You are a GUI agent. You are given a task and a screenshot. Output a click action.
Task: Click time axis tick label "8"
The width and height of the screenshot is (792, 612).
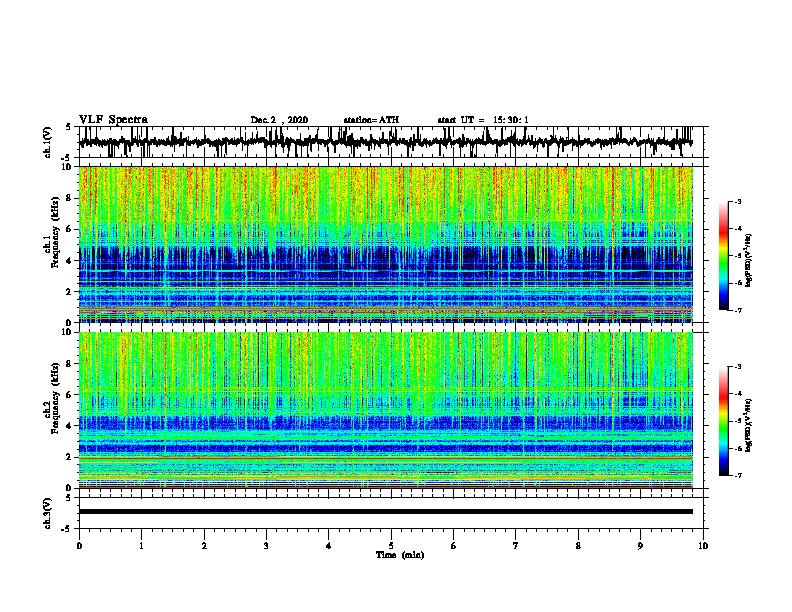click(x=578, y=546)
